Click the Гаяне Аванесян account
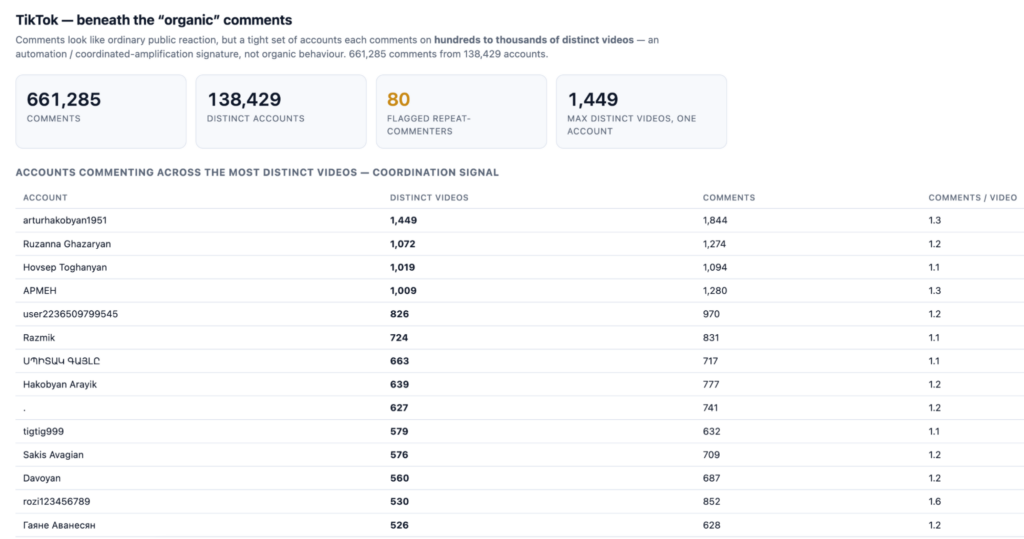The image size is (1024, 539). 59,525
